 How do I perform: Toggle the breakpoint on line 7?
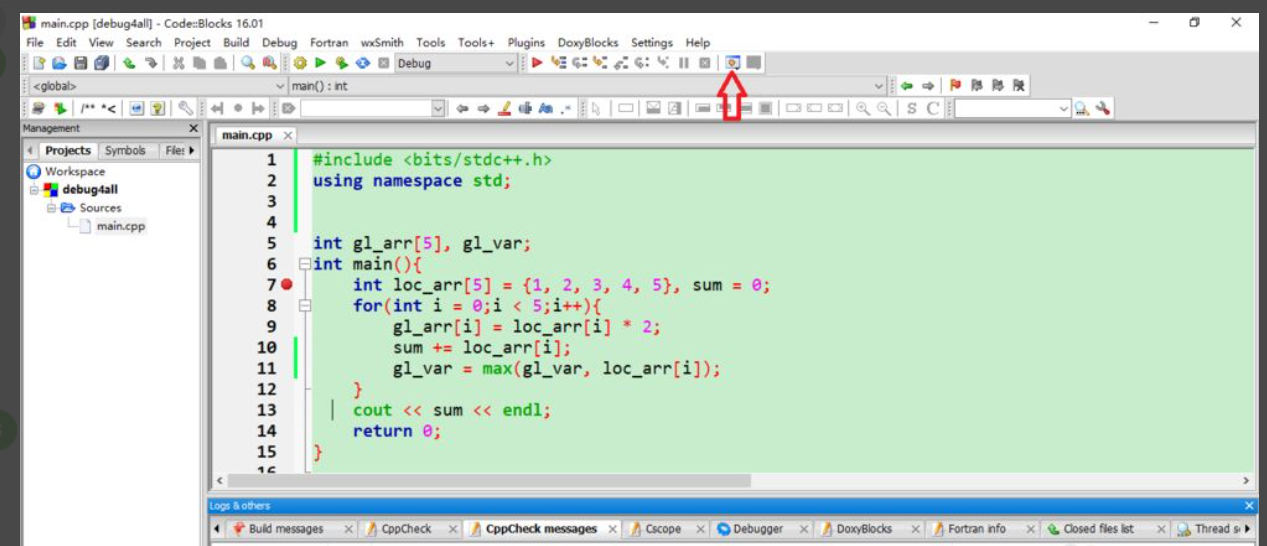click(287, 285)
